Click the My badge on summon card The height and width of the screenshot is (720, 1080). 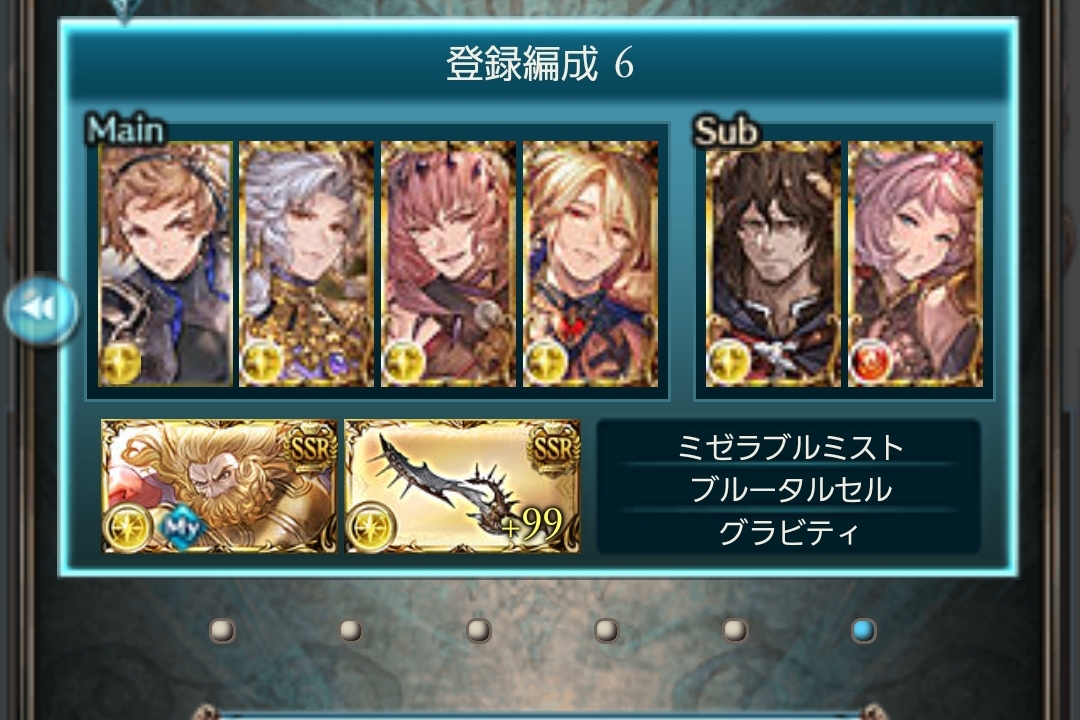click(x=182, y=529)
